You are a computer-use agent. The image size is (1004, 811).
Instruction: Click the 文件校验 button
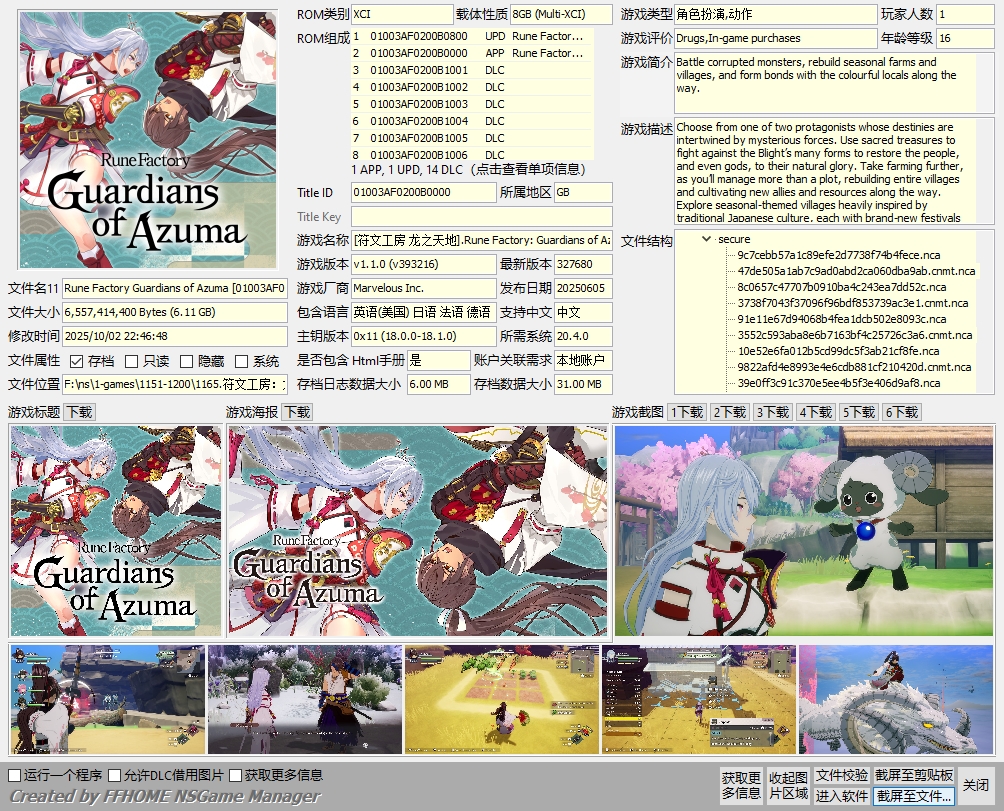841,775
